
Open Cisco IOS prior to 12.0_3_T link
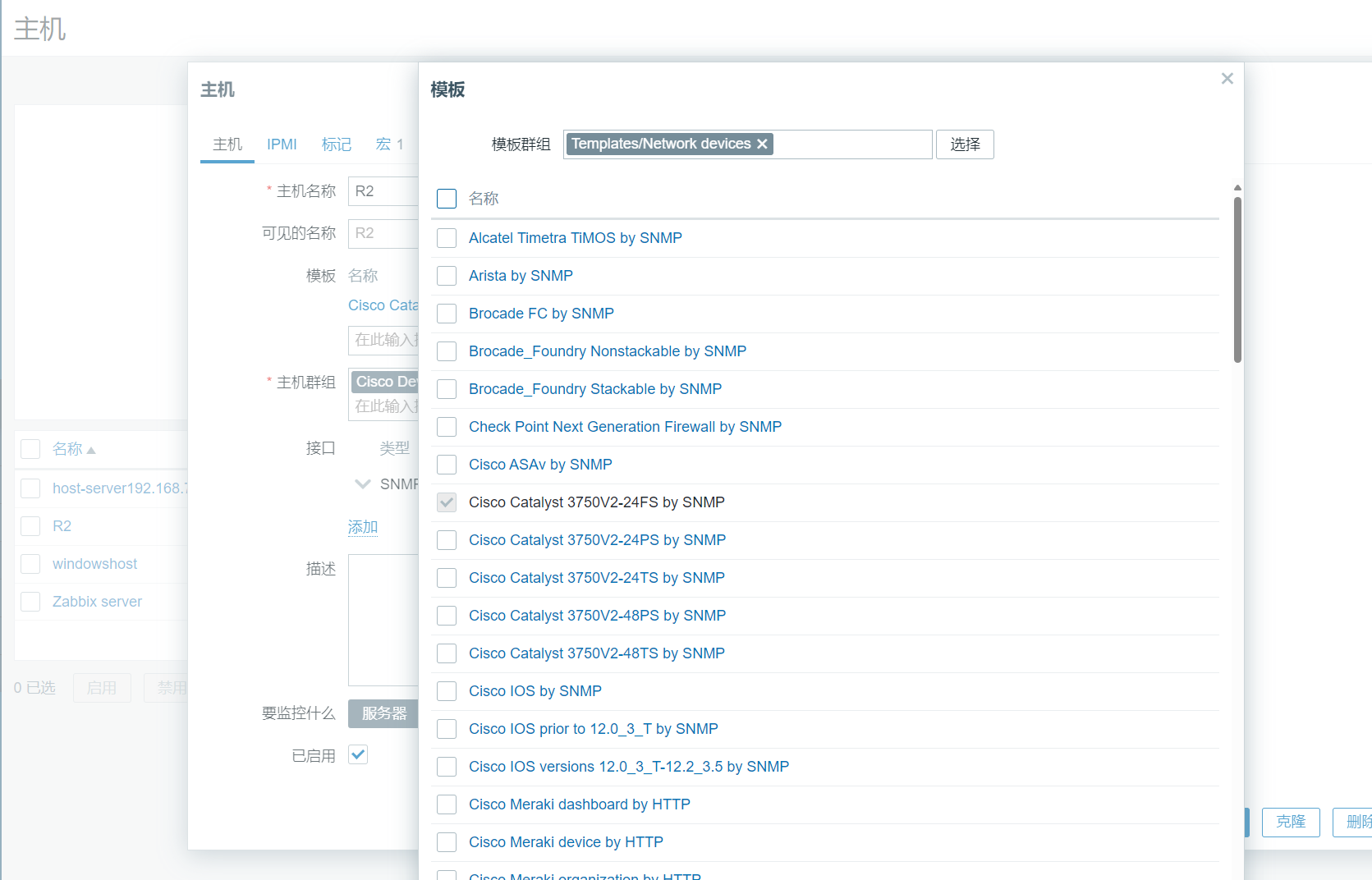click(x=594, y=729)
